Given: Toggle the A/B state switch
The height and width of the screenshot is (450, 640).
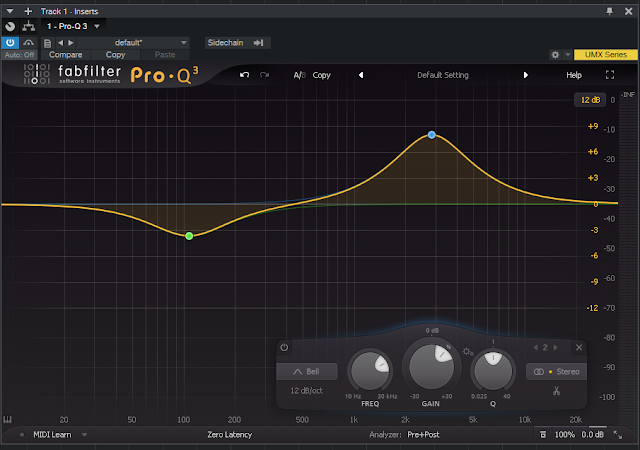Looking at the screenshot, I should click(299, 75).
